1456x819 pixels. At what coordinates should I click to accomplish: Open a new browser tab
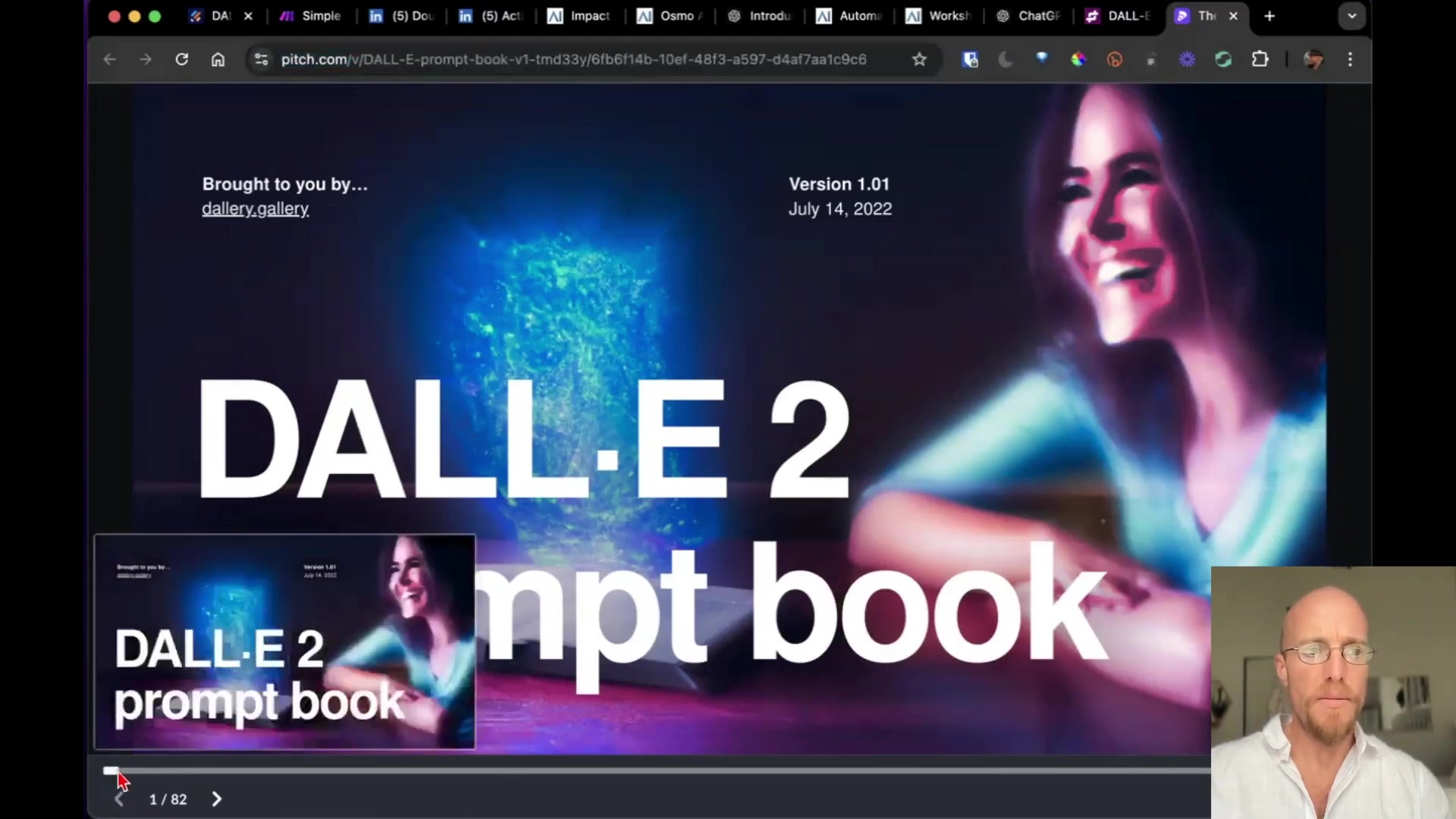[1269, 16]
